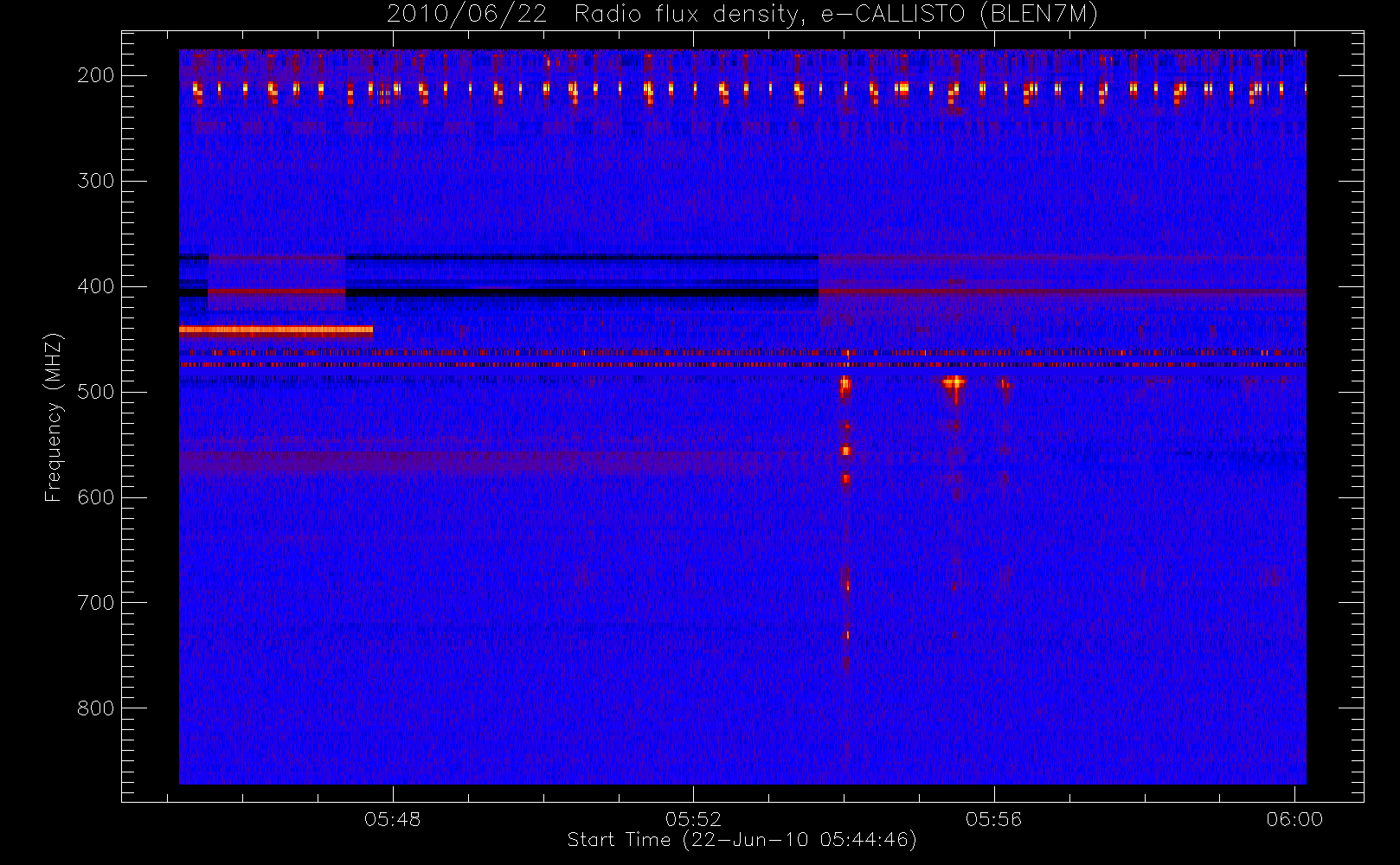Click the red horizontal band at 405 MHz before 05:47
Image resolution: width=1400 pixels, height=865 pixels.
277,292
